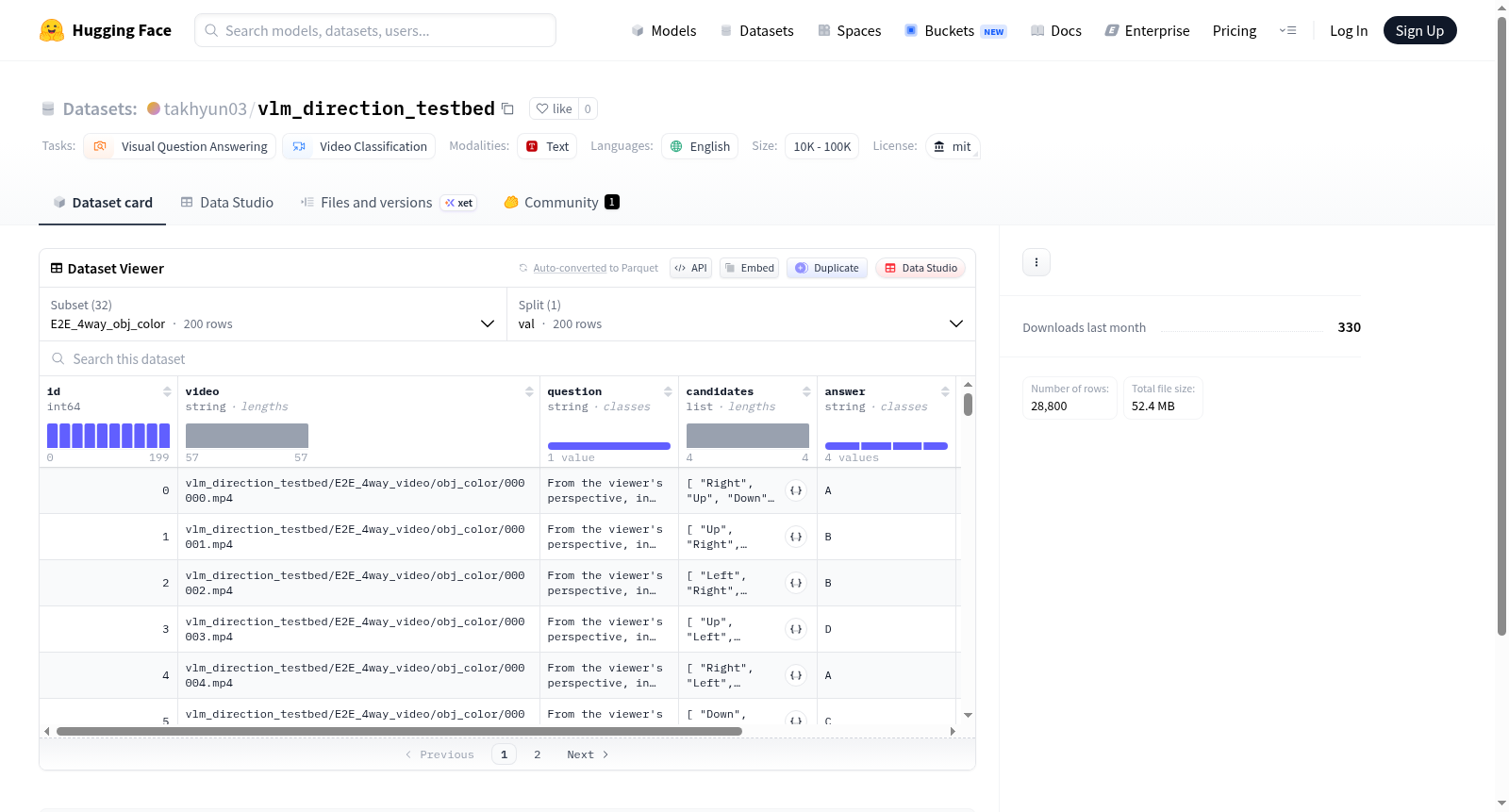This screenshot has width=1509, height=812.
Task: Expand candidates cell in row 0
Action: tap(796, 490)
